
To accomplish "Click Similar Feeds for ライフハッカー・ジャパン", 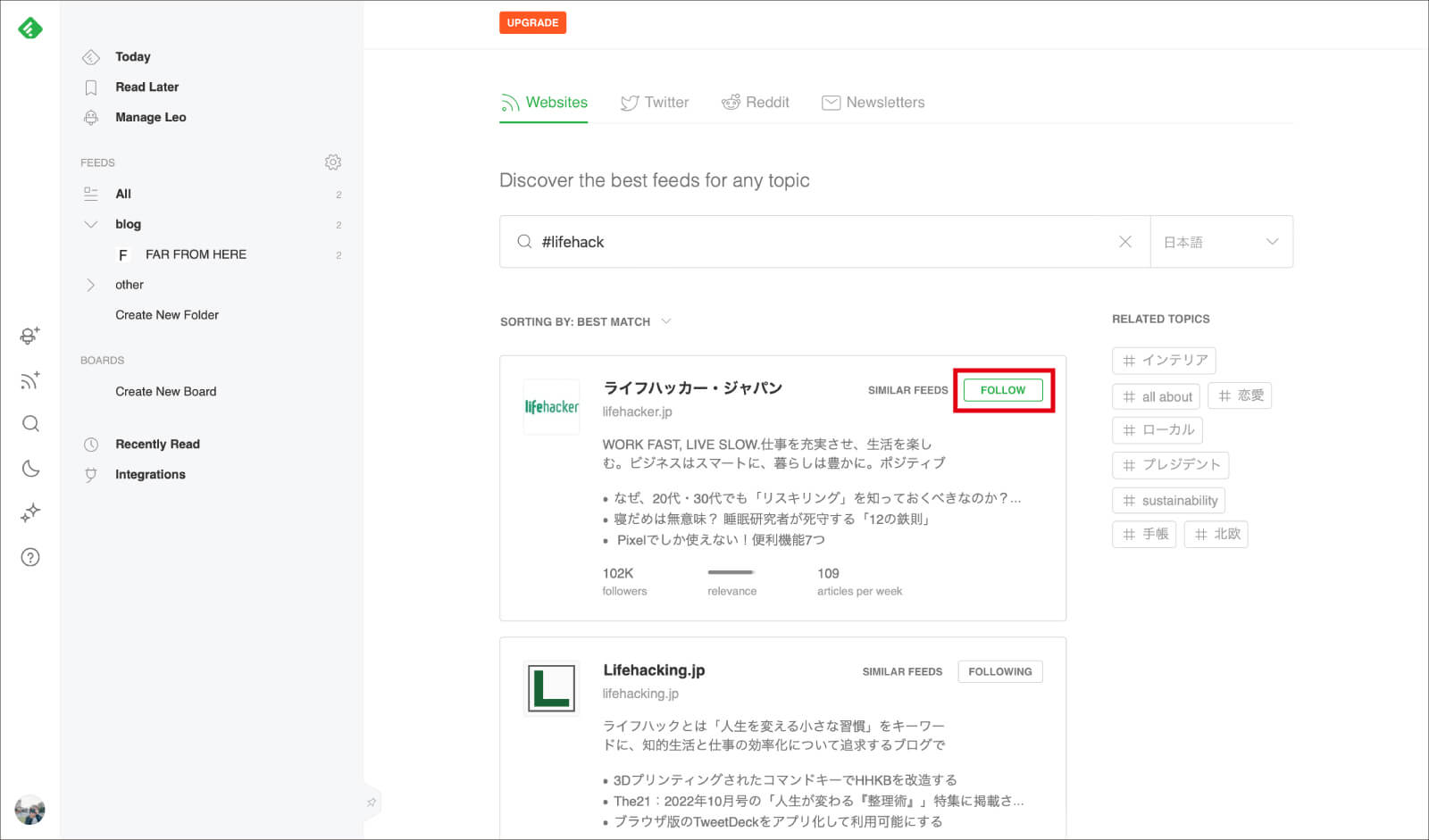I will [908, 390].
